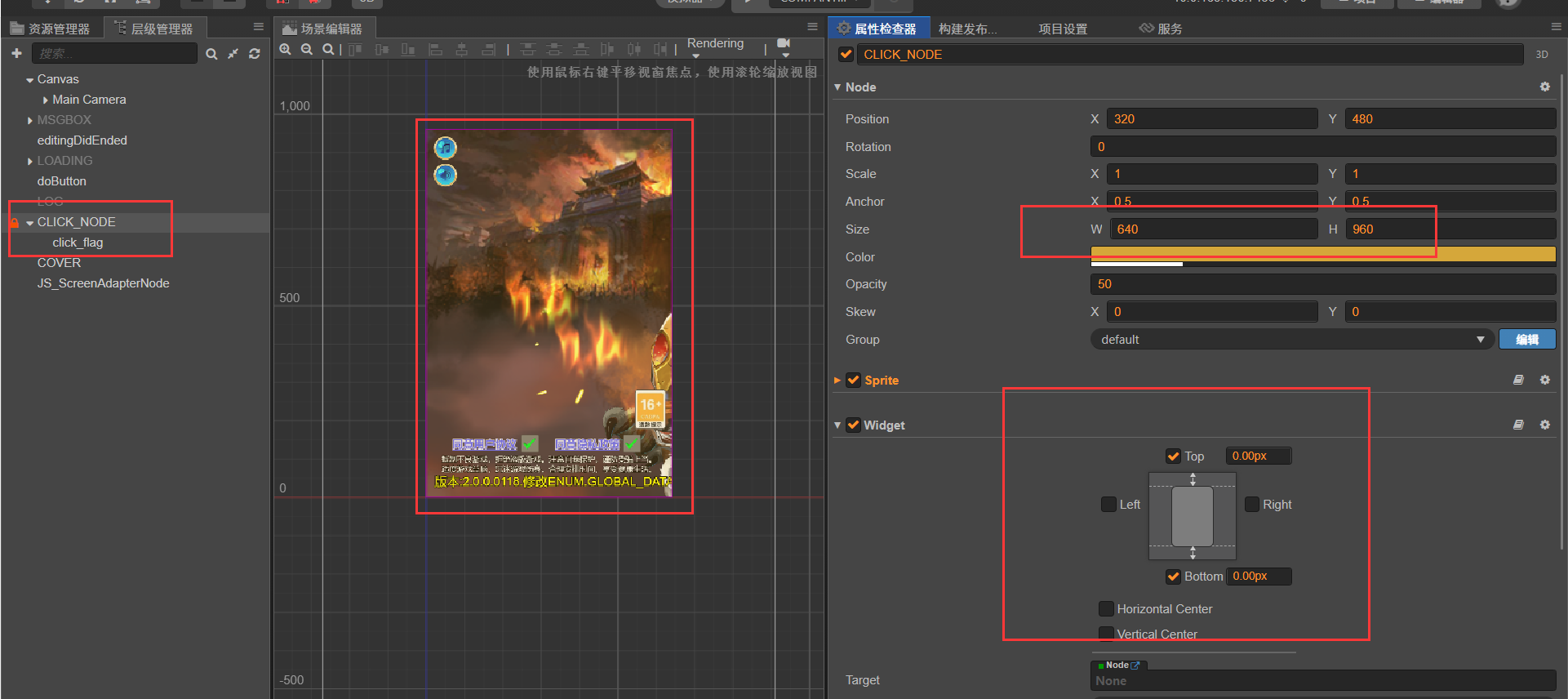Screen dimensions: 1568x699
Task: Click the search magnifier in hierarchy panel
Action: (211, 54)
